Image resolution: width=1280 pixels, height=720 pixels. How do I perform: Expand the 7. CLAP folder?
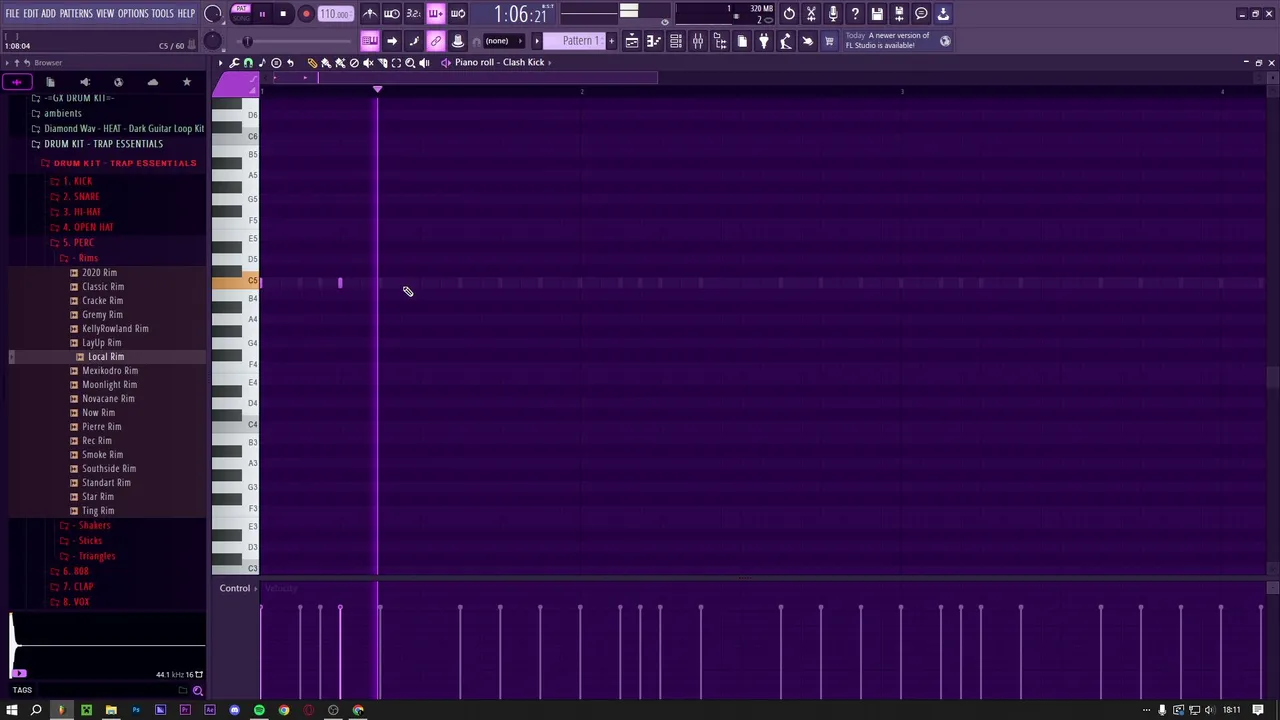tap(72, 586)
